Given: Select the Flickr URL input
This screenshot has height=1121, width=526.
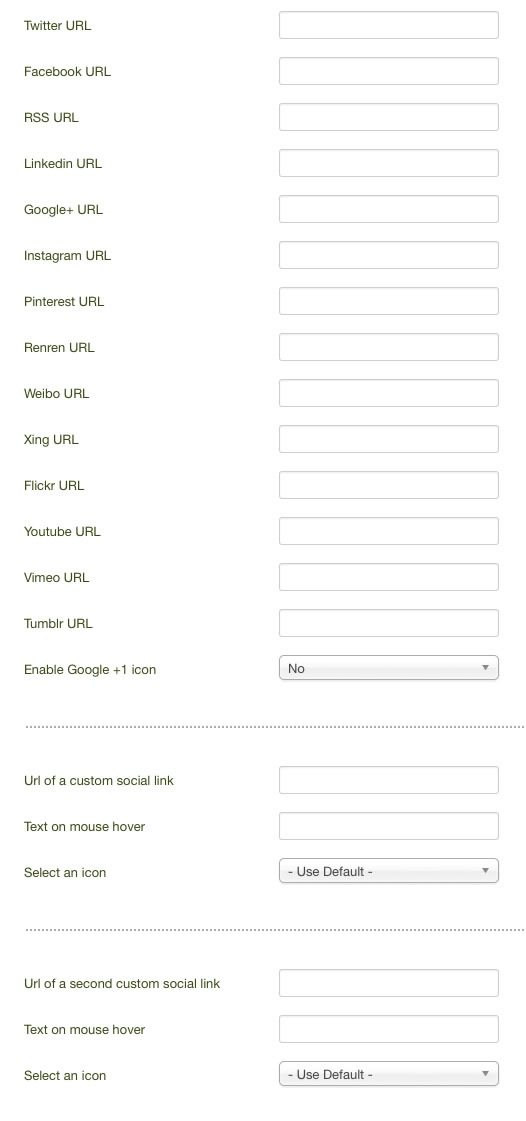Looking at the screenshot, I should [388, 485].
